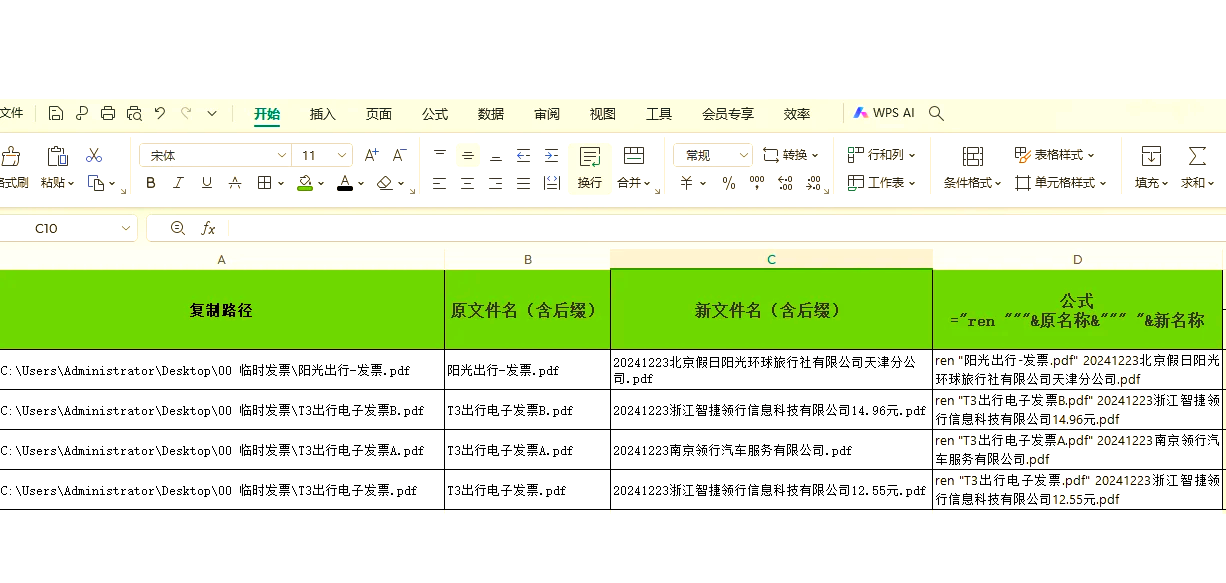
Task: Decrease decimal places icon
Action: [x=813, y=183]
